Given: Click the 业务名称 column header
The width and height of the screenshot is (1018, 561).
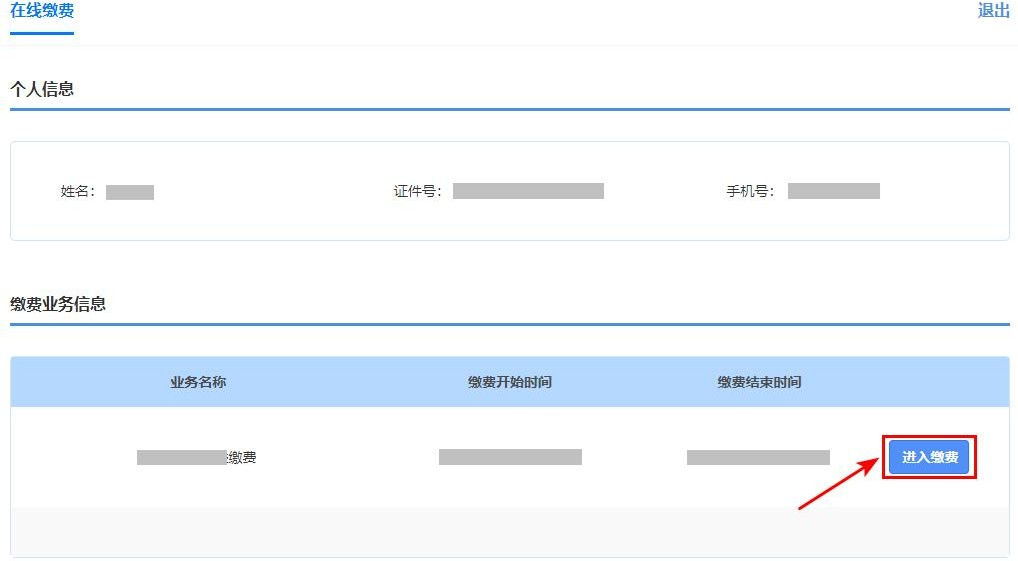Looking at the screenshot, I should click(x=198, y=382).
